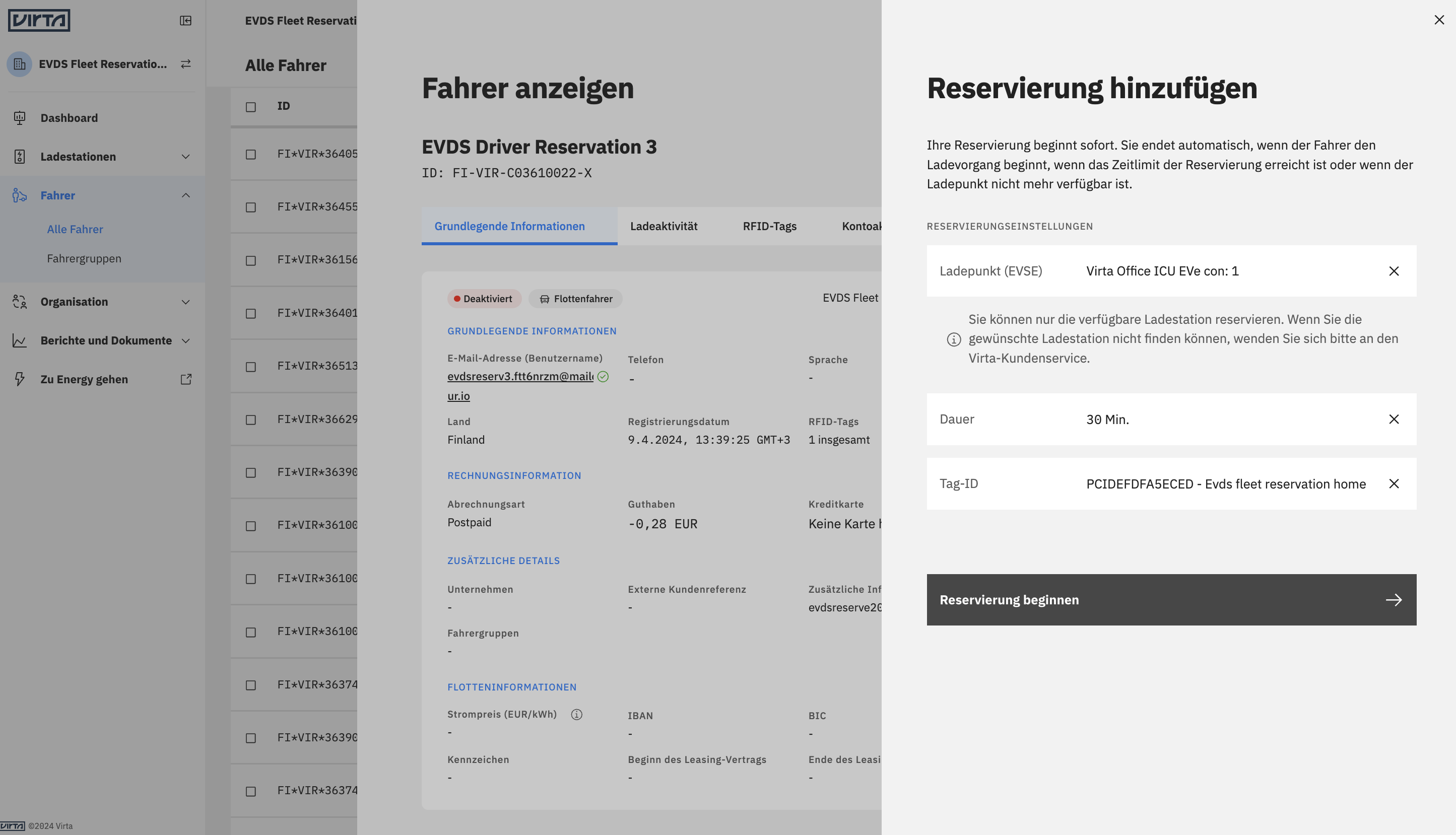The width and height of the screenshot is (1456, 835).
Task: Click the Reservierung beginnen button
Action: (1171, 600)
